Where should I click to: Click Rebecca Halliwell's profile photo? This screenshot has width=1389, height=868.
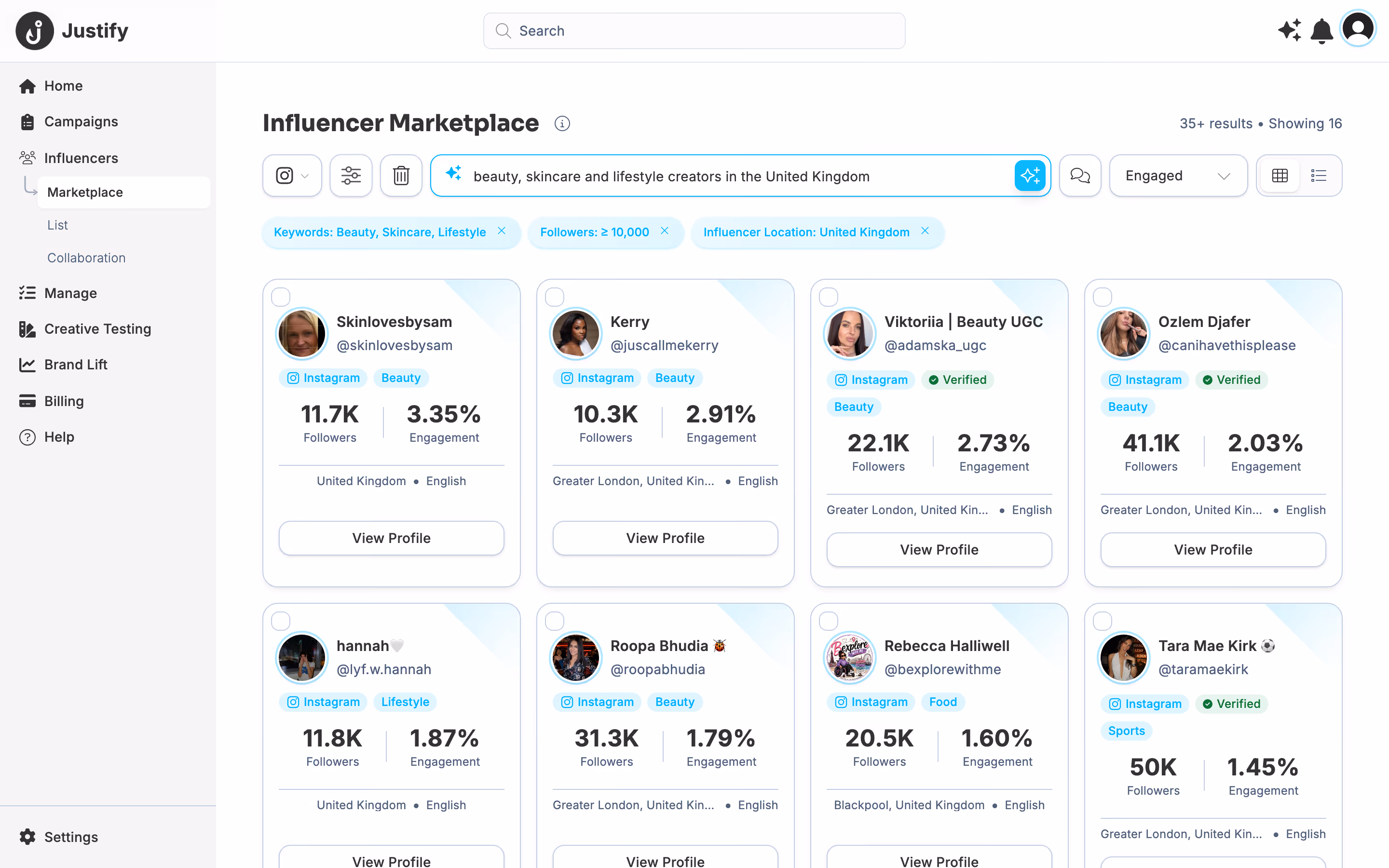click(x=849, y=657)
